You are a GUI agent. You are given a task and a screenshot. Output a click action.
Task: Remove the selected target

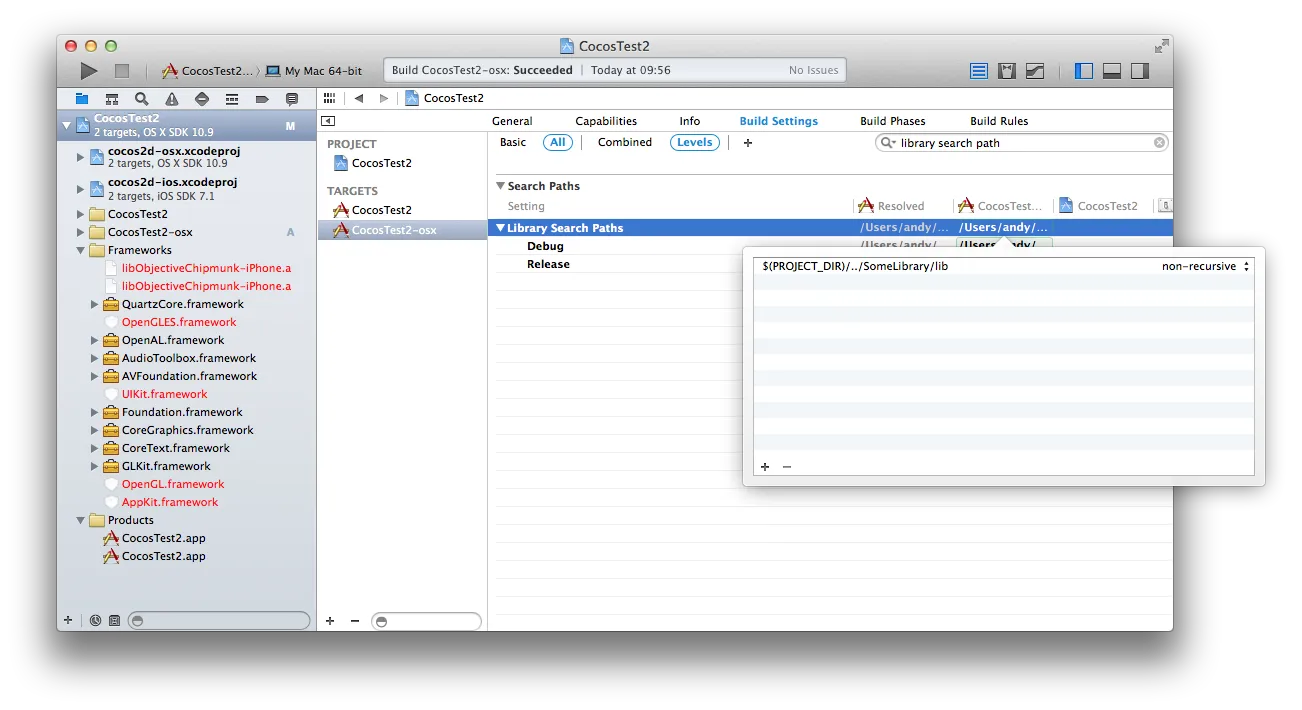click(354, 621)
